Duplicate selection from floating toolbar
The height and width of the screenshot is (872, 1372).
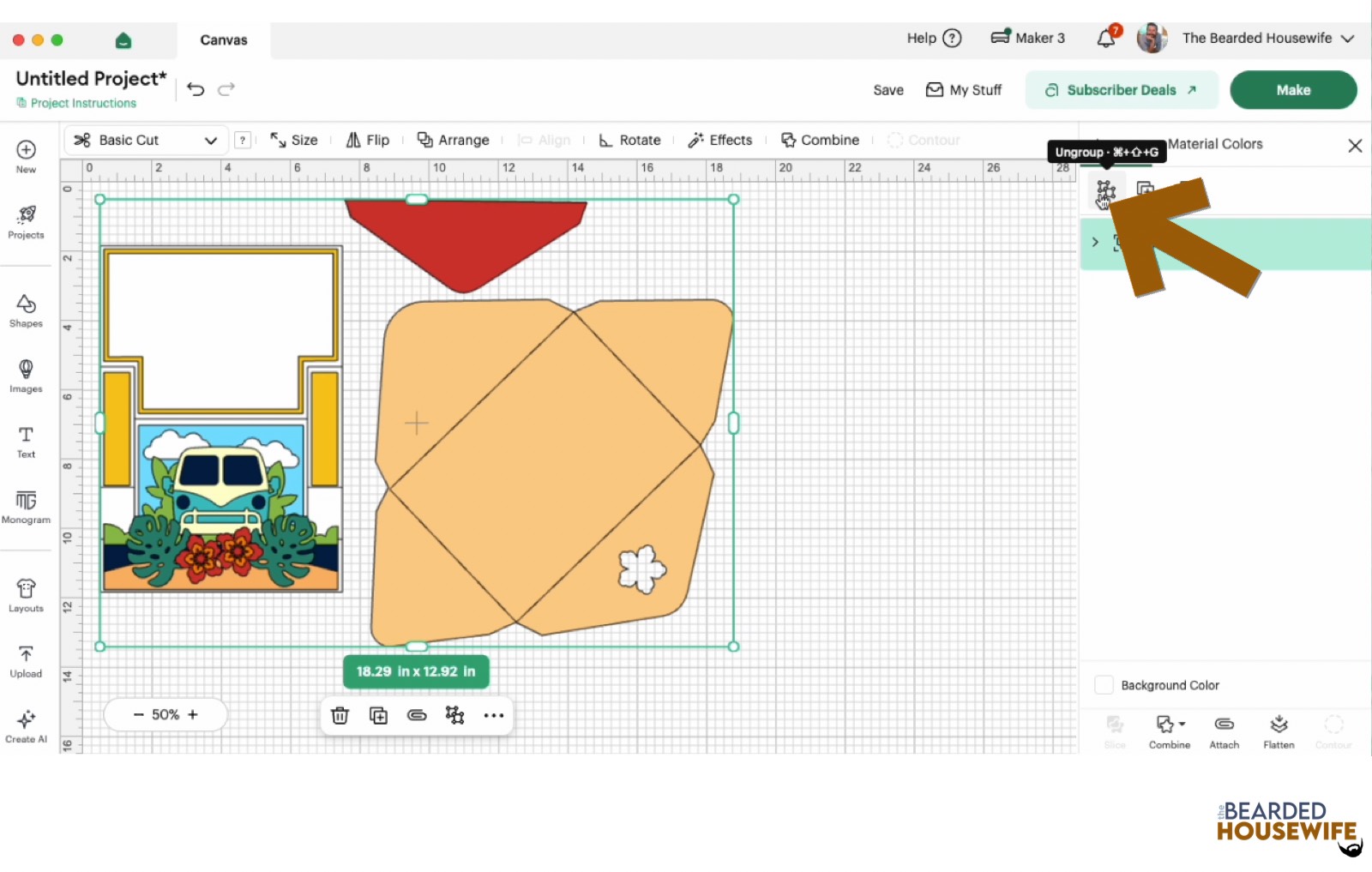[x=378, y=715]
